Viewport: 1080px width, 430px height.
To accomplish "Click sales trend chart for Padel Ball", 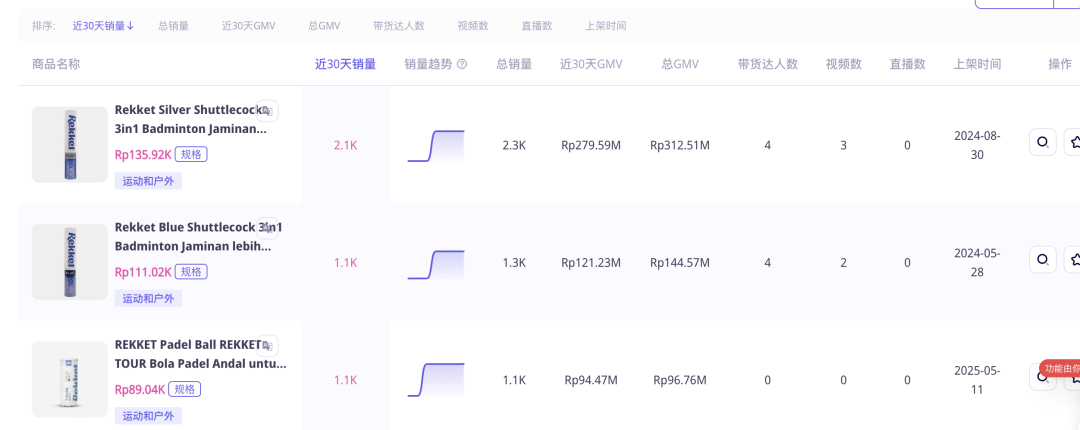I will [436, 380].
